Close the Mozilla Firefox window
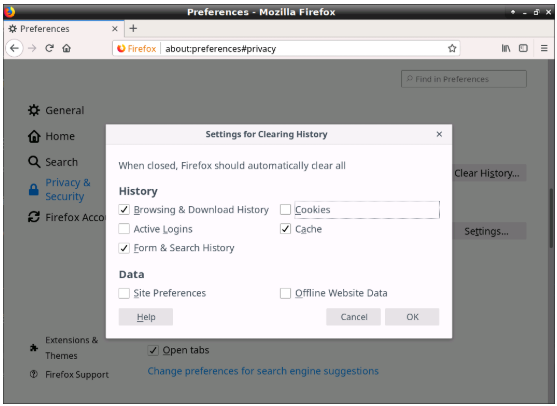This screenshot has height=406, width=557. [548, 12]
